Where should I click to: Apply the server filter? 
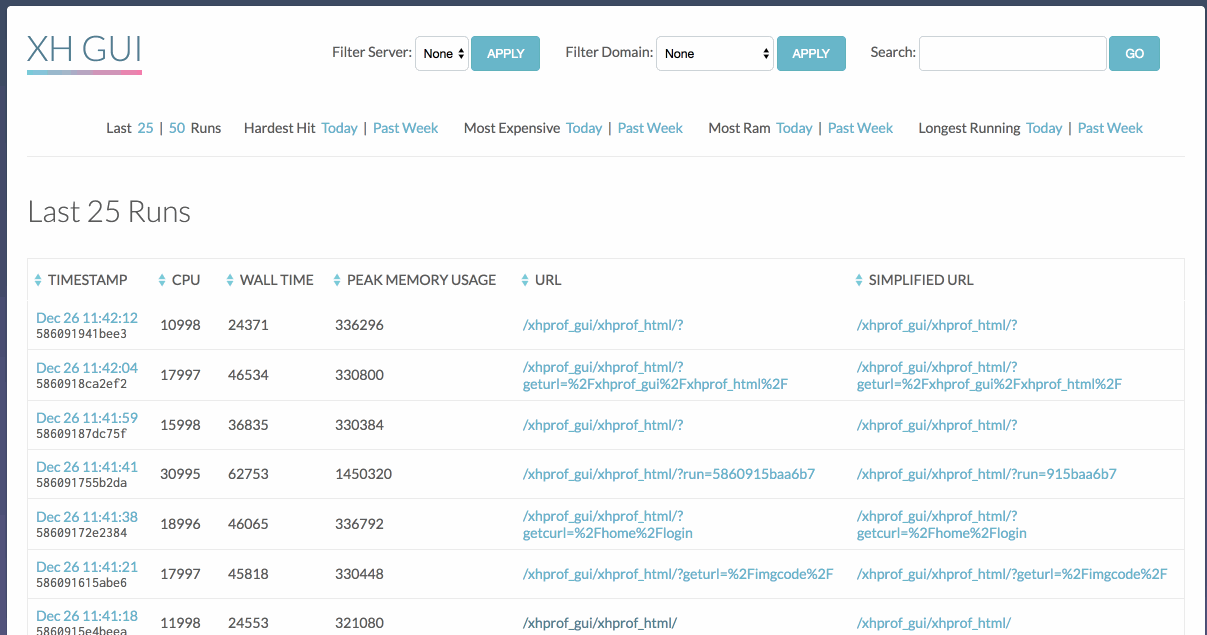(505, 54)
